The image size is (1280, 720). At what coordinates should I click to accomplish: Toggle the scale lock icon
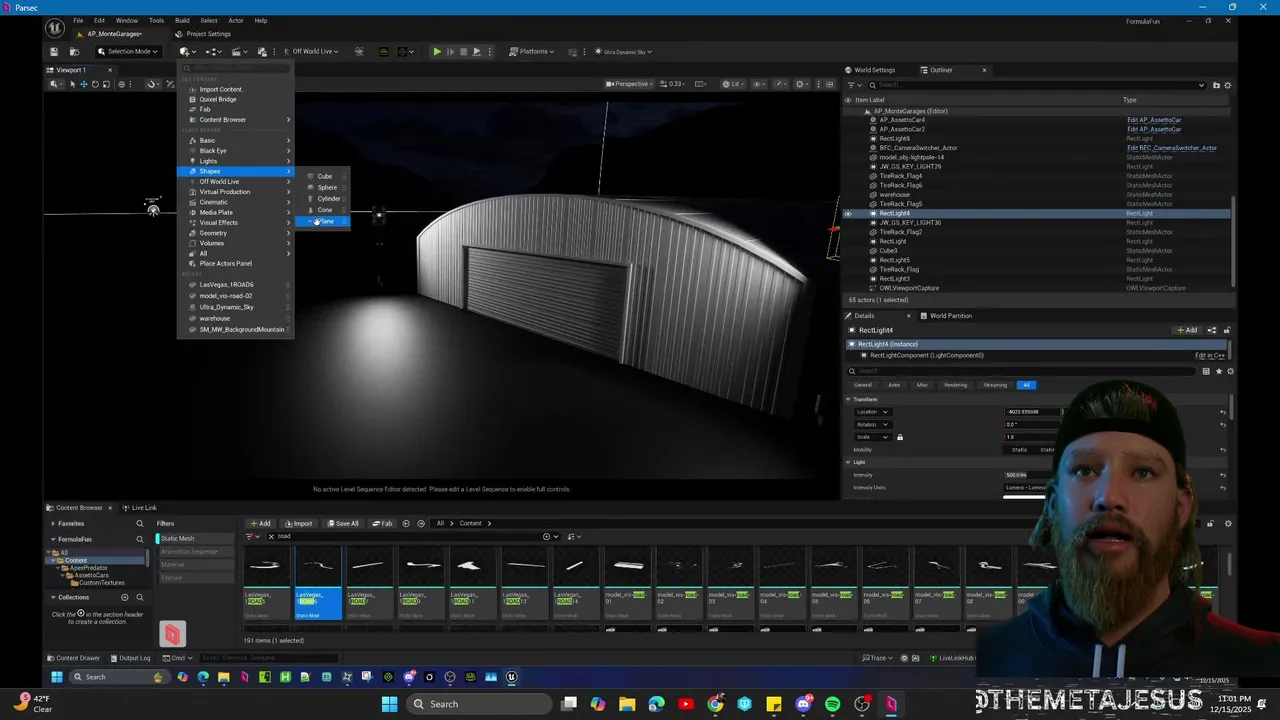click(900, 437)
